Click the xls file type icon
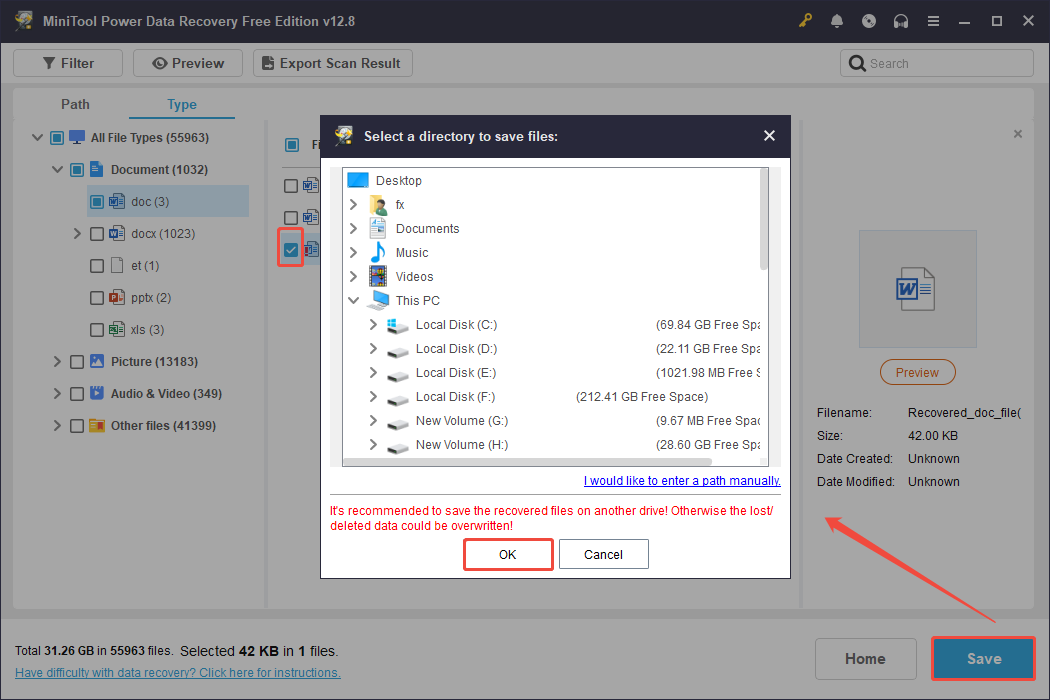Screen dimensions: 1050x700 117,329
